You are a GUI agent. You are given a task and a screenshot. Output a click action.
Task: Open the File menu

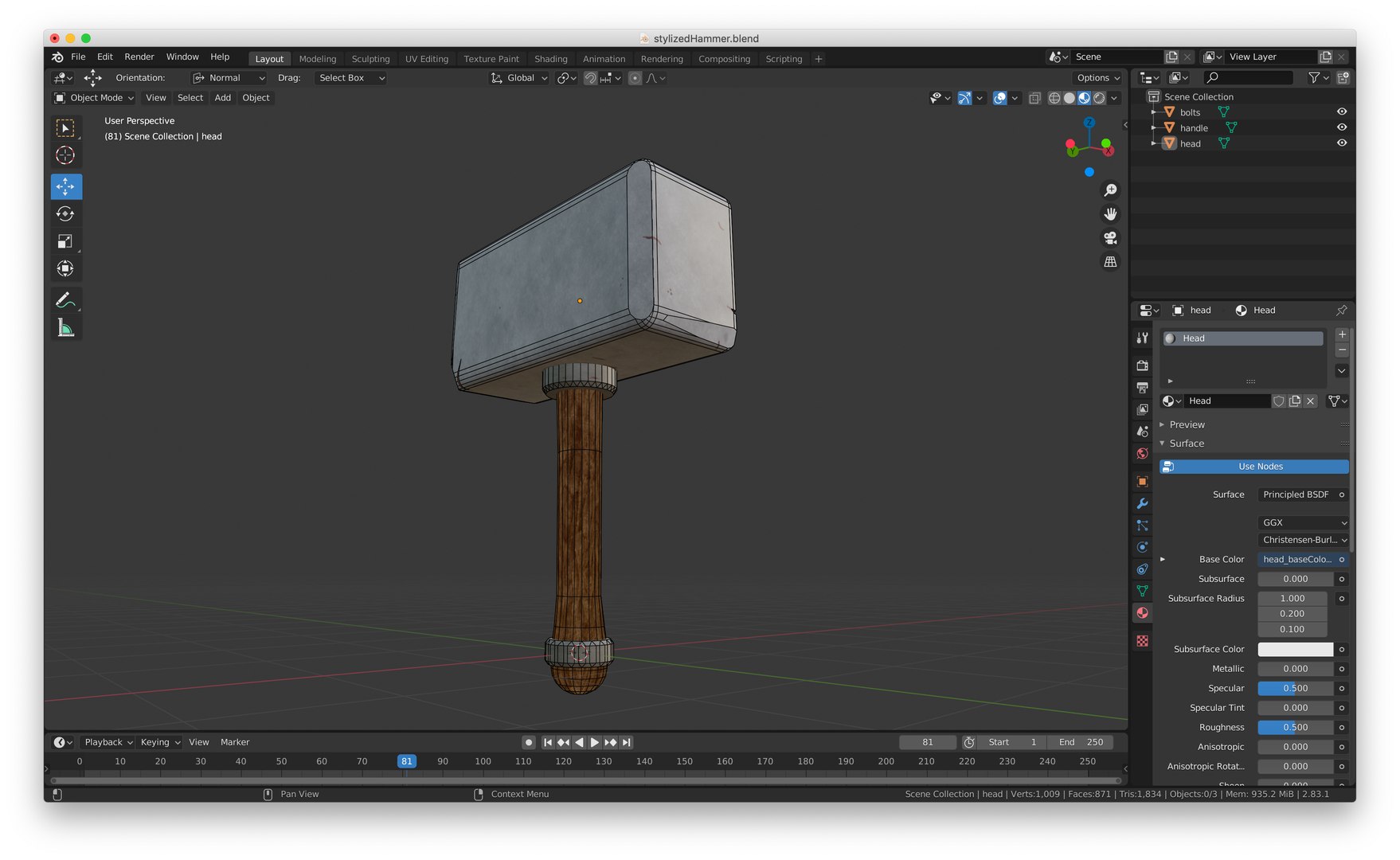tap(78, 57)
